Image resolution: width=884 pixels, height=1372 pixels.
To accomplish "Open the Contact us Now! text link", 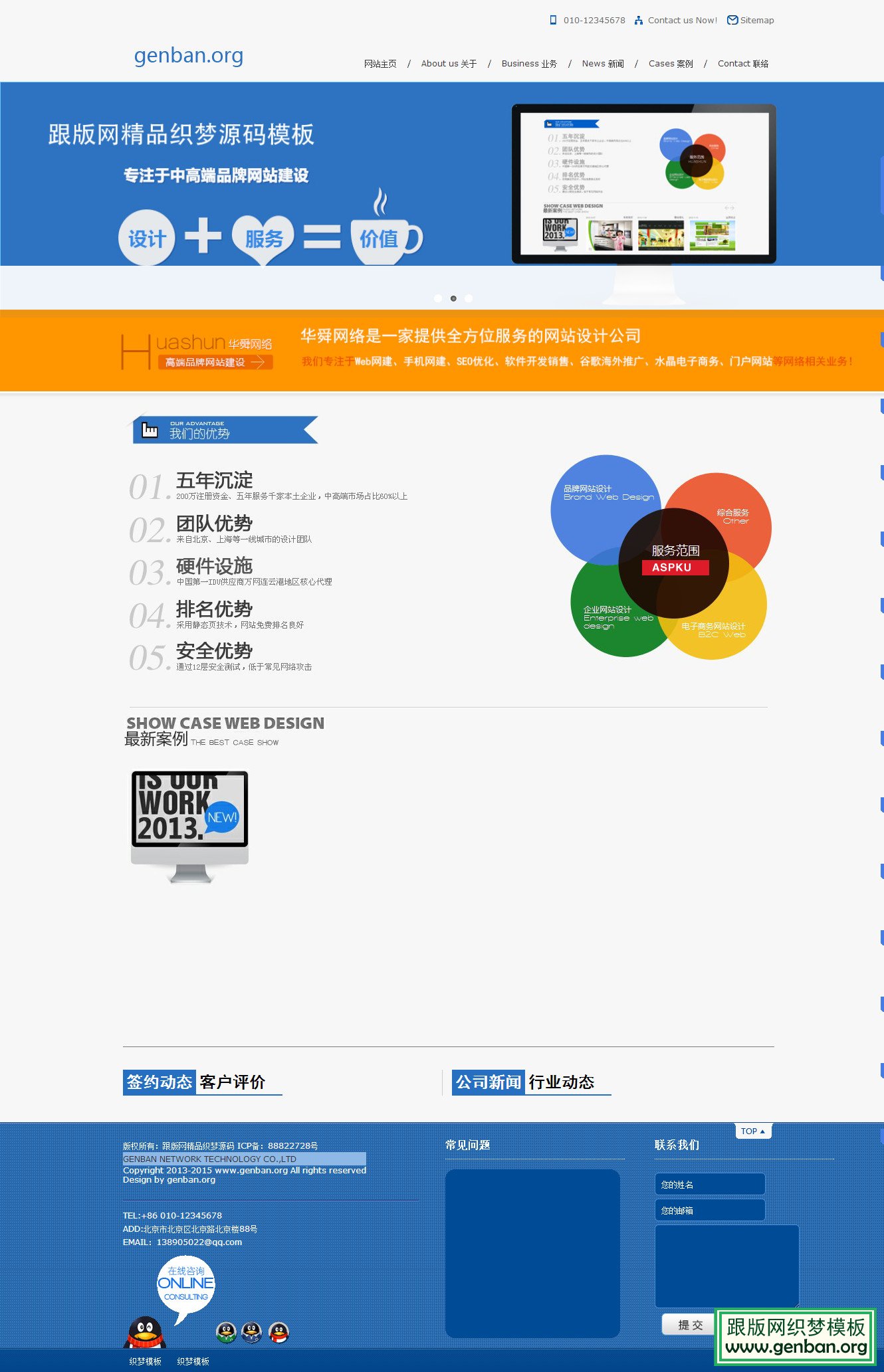I will point(683,21).
